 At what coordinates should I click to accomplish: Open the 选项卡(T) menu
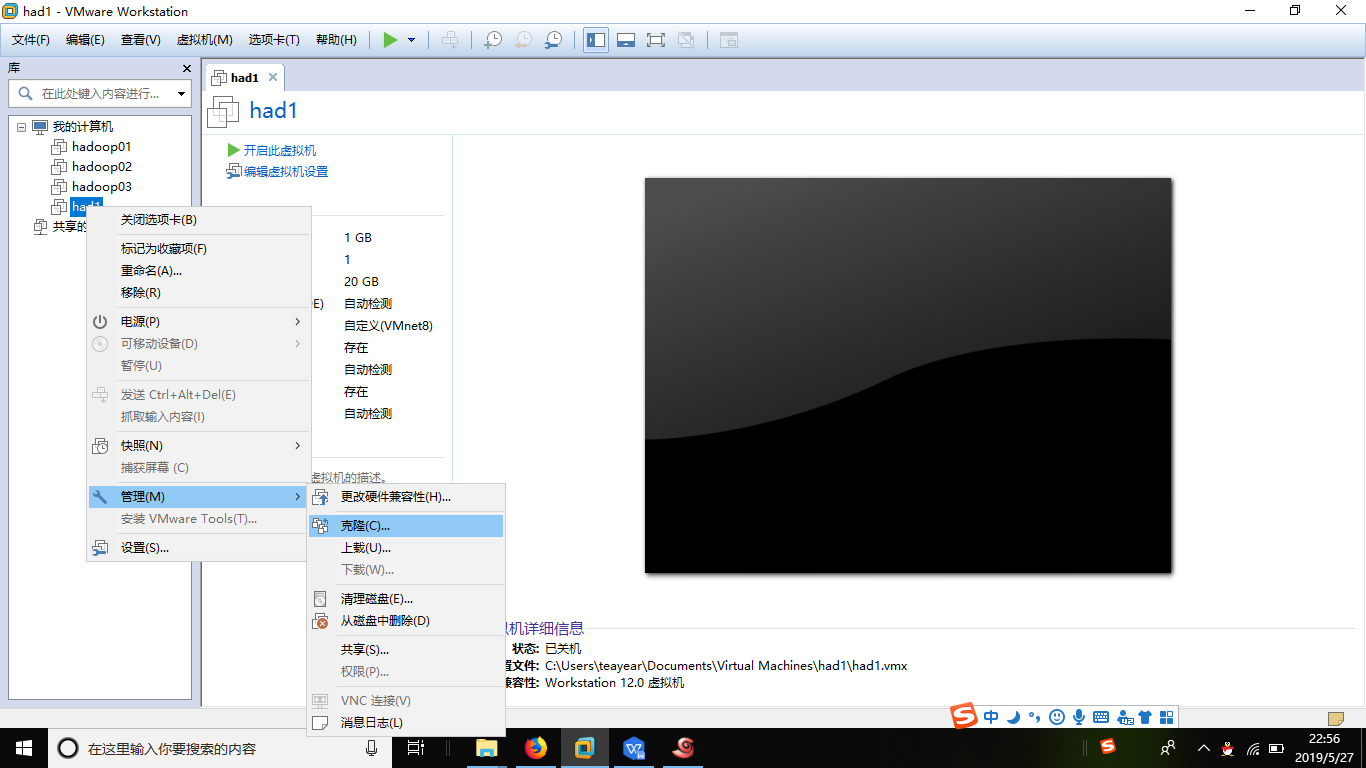[274, 40]
